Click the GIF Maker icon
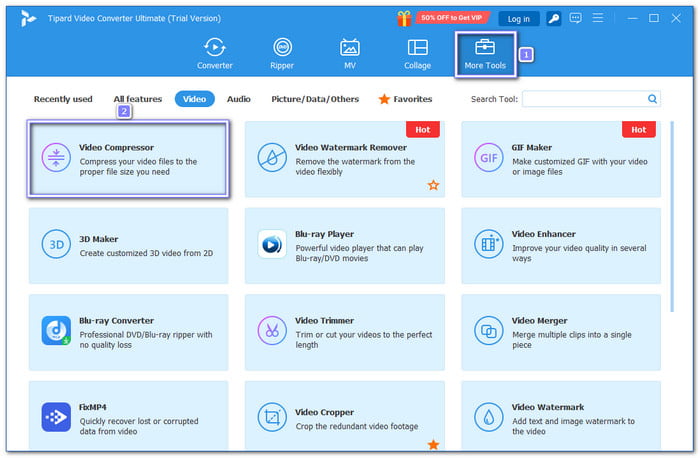 [488, 158]
